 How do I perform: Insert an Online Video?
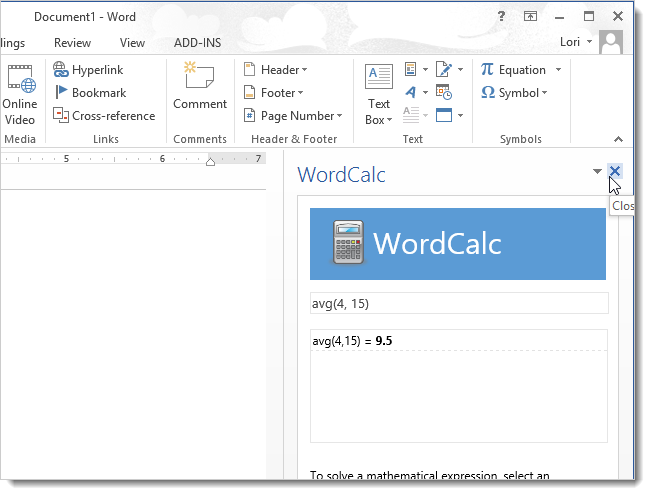(20, 95)
